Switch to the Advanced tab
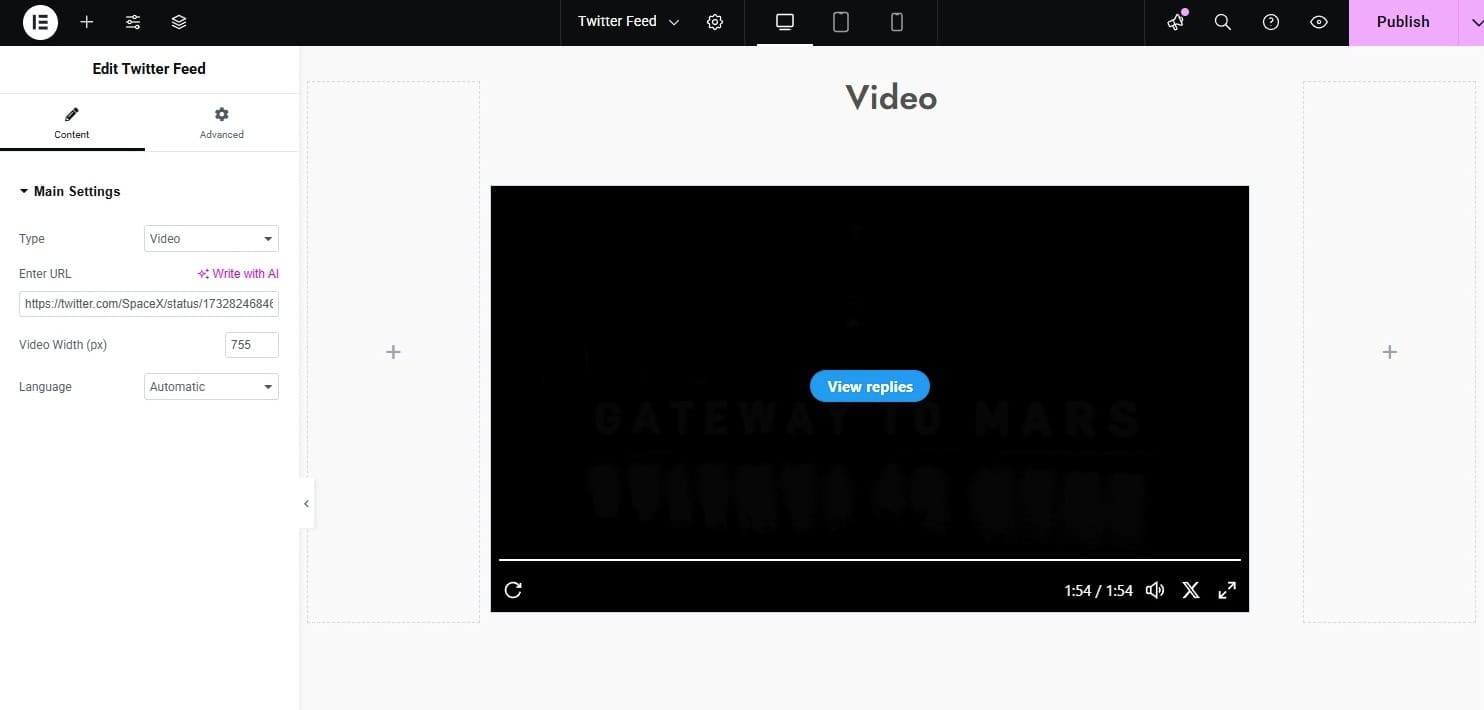This screenshot has width=1484, height=710. pyautogui.click(x=222, y=124)
